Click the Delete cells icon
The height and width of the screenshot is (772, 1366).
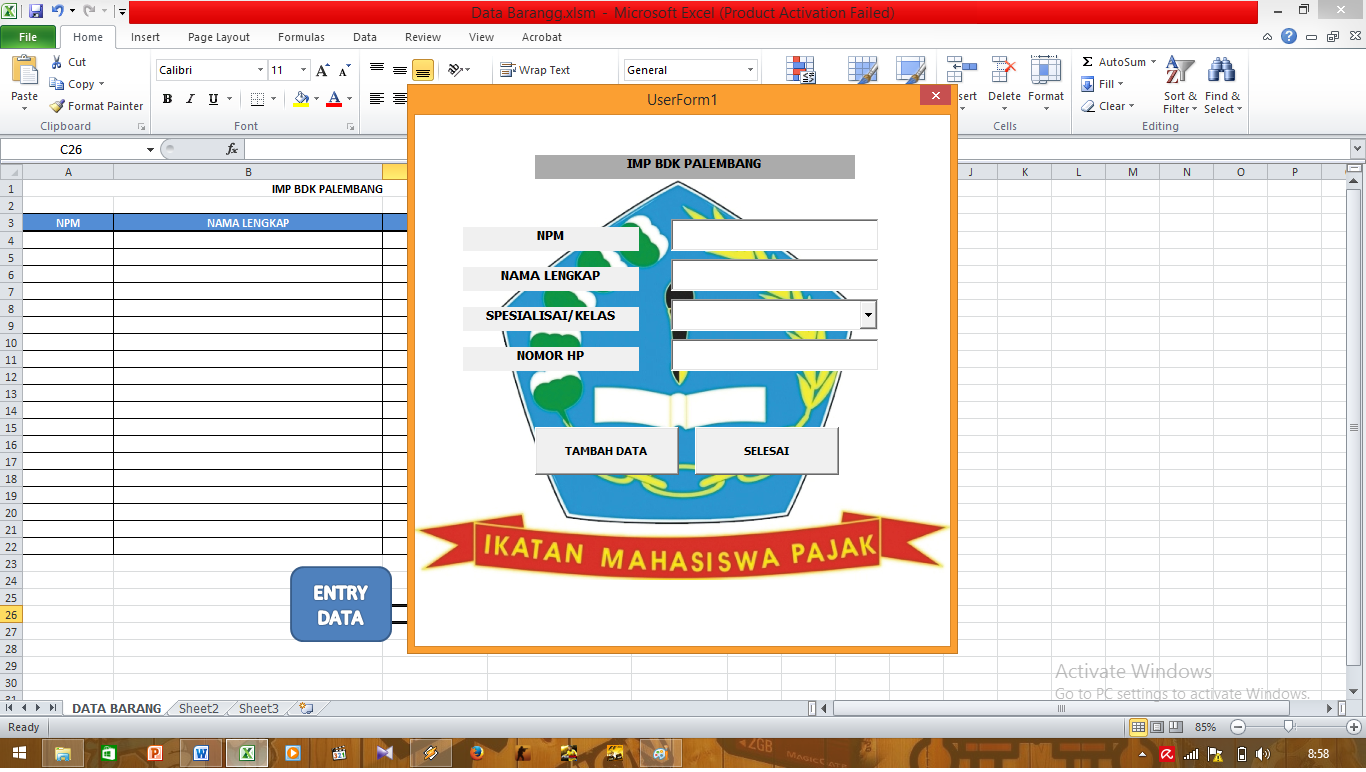1004,69
